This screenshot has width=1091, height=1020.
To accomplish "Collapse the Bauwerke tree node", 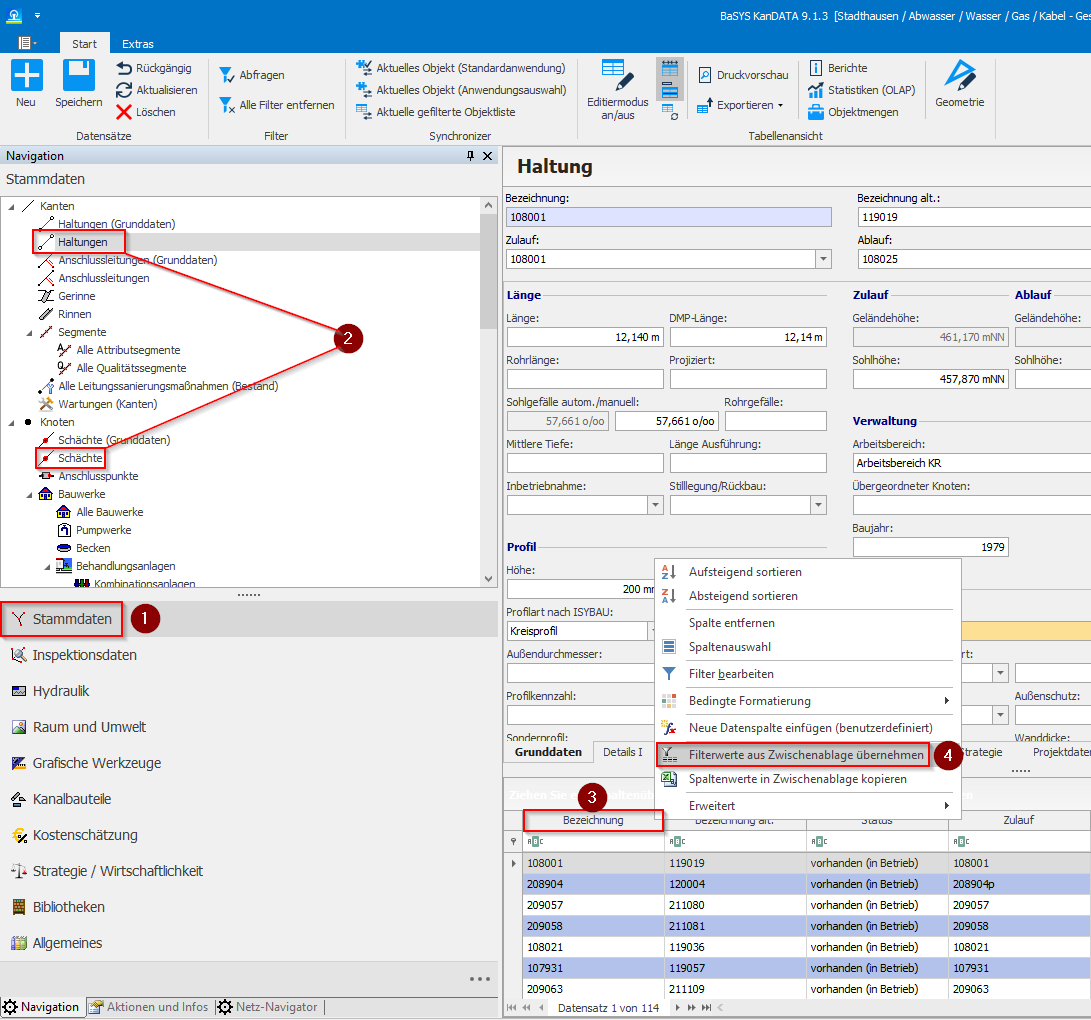I will pyautogui.click(x=30, y=494).
